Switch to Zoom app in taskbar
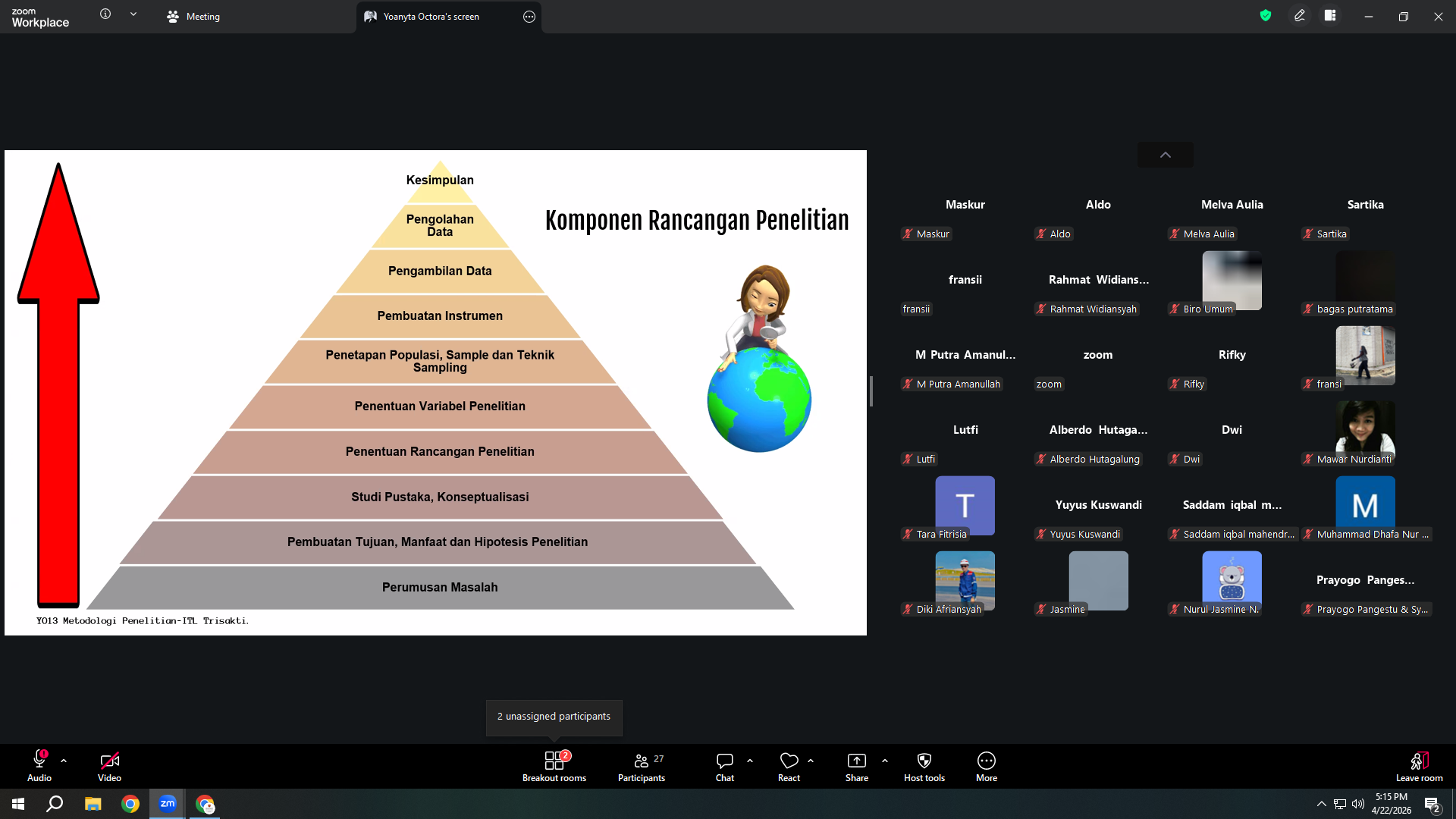The height and width of the screenshot is (819, 1456). [168, 804]
